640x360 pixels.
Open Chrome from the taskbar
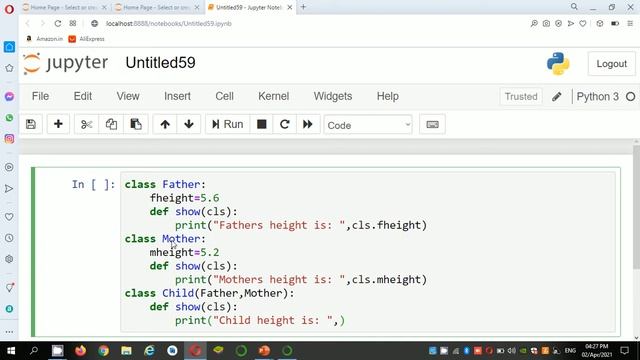[x=103, y=351]
